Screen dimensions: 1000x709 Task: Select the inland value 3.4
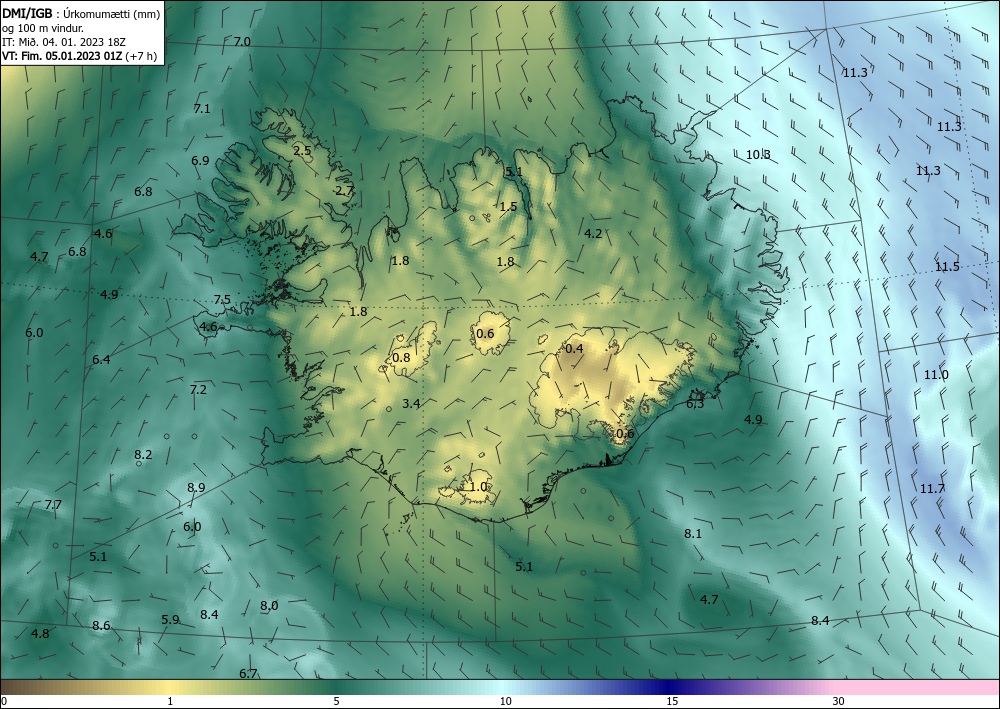[x=411, y=404]
